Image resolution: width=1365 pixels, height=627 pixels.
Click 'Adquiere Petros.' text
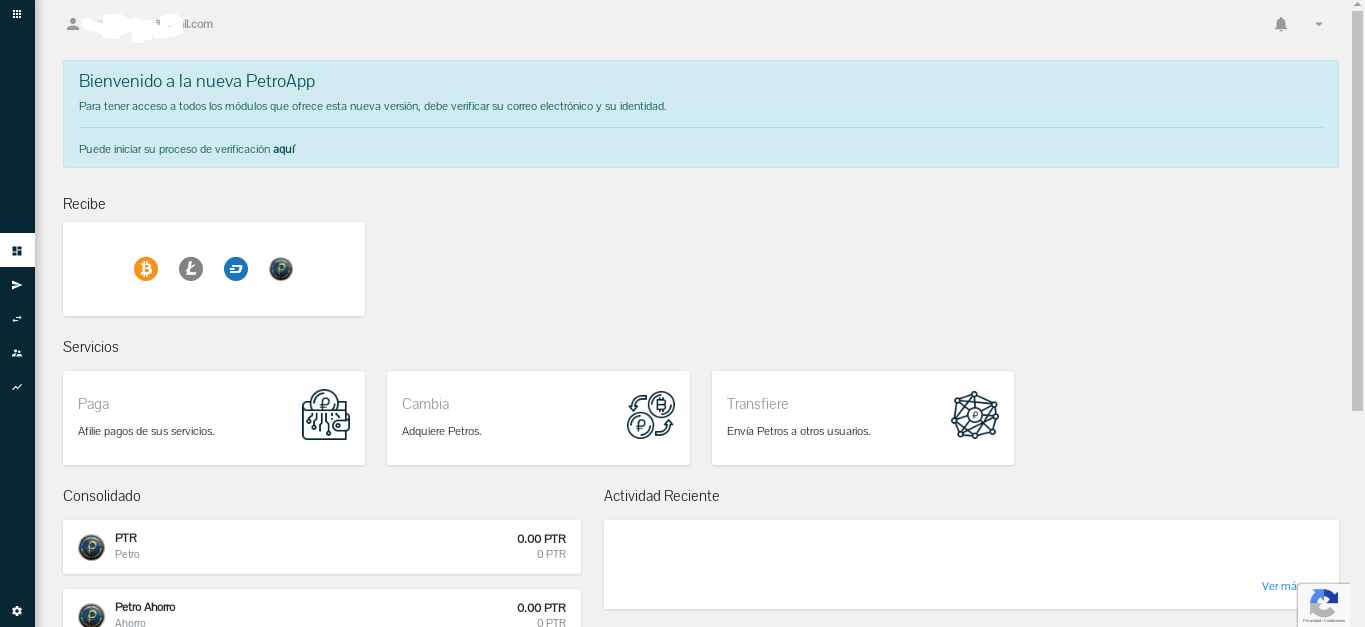(442, 431)
